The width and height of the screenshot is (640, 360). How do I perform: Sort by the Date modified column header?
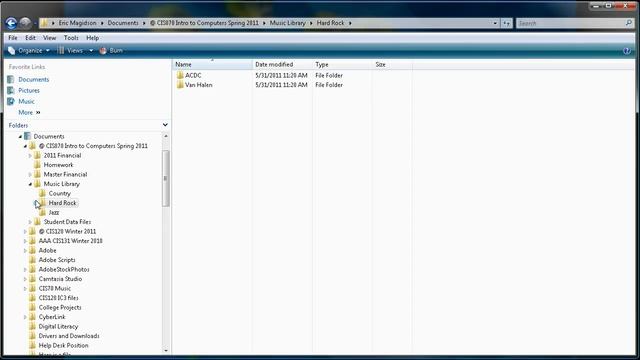(282, 64)
